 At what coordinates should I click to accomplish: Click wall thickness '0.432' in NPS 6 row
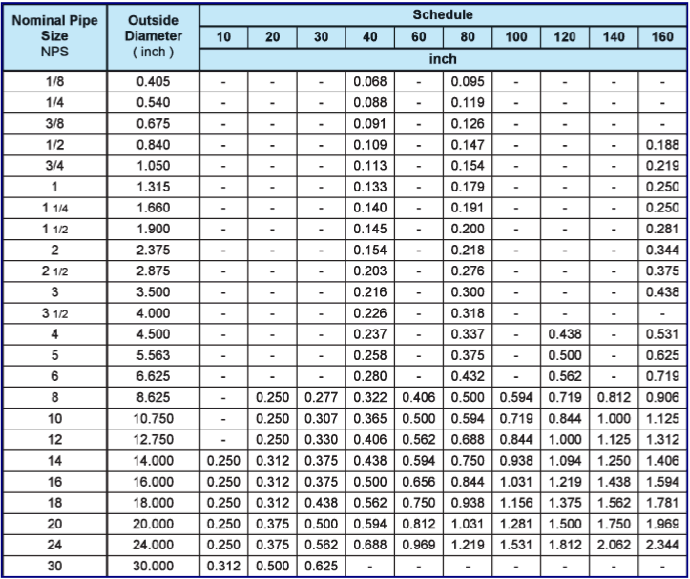tap(467, 376)
